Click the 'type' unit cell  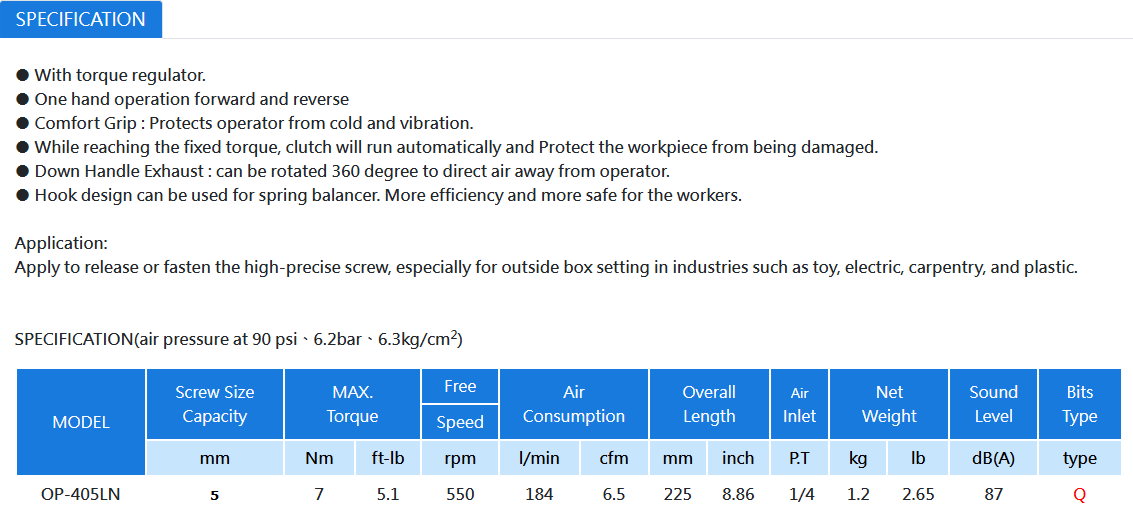point(1080,458)
